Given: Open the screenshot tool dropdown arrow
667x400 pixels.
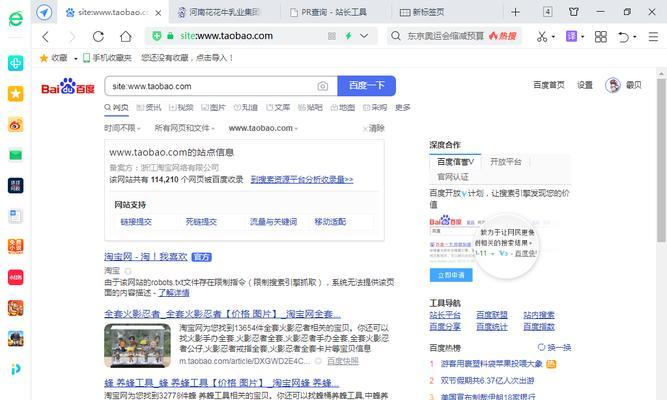Looking at the screenshot, I should coord(553,37).
